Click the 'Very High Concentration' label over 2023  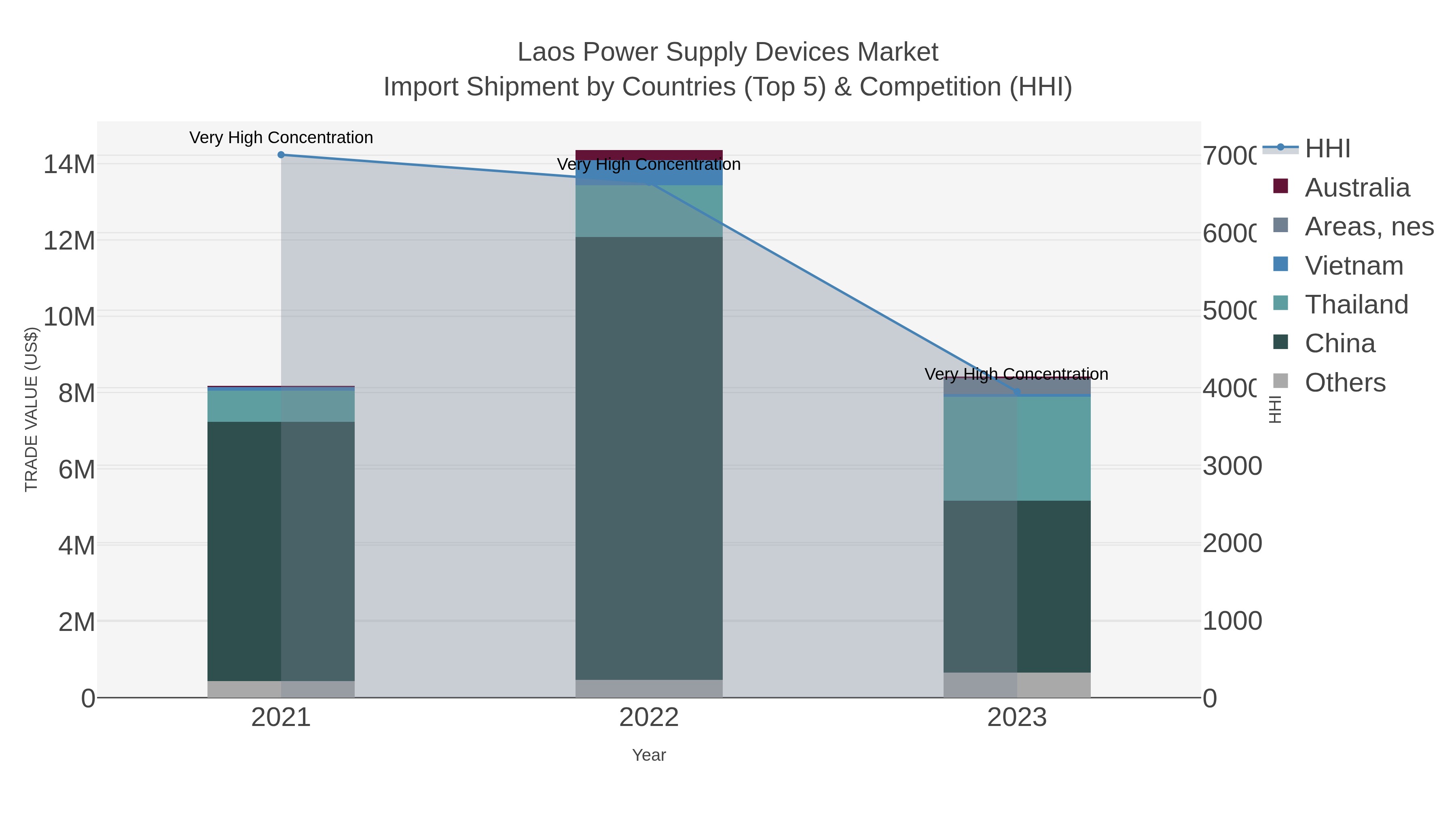point(1016,374)
